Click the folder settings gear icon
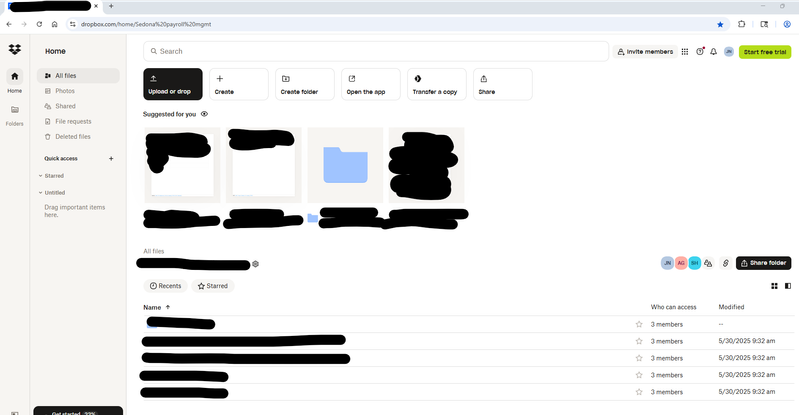Screen dimensions: 799x415 pyautogui.click(x=255, y=264)
